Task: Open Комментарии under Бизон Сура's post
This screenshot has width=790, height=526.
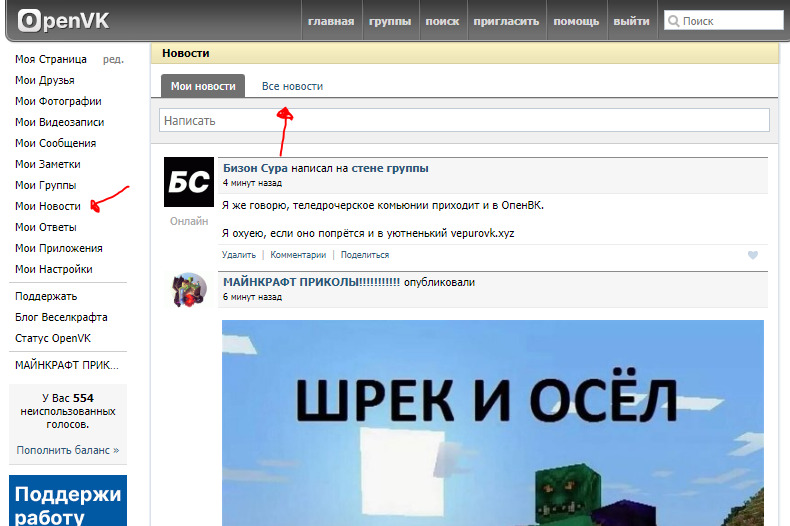Action: pyautogui.click(x=298, y=255)
